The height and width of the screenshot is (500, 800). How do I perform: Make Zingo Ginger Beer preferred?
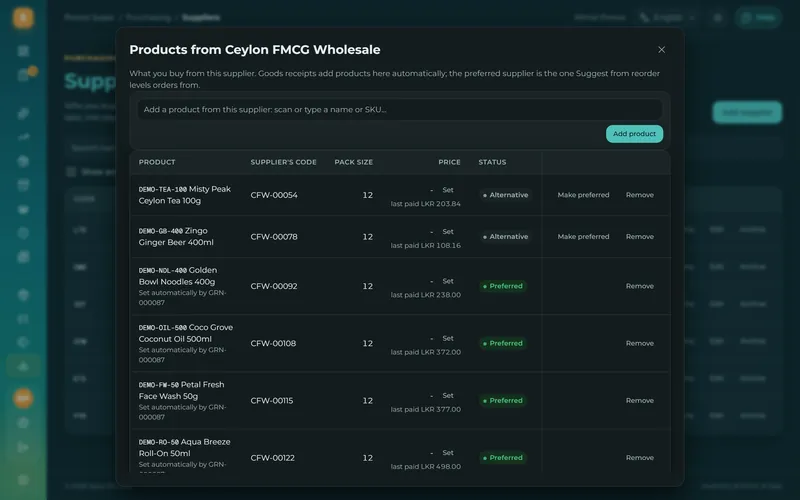583,237
